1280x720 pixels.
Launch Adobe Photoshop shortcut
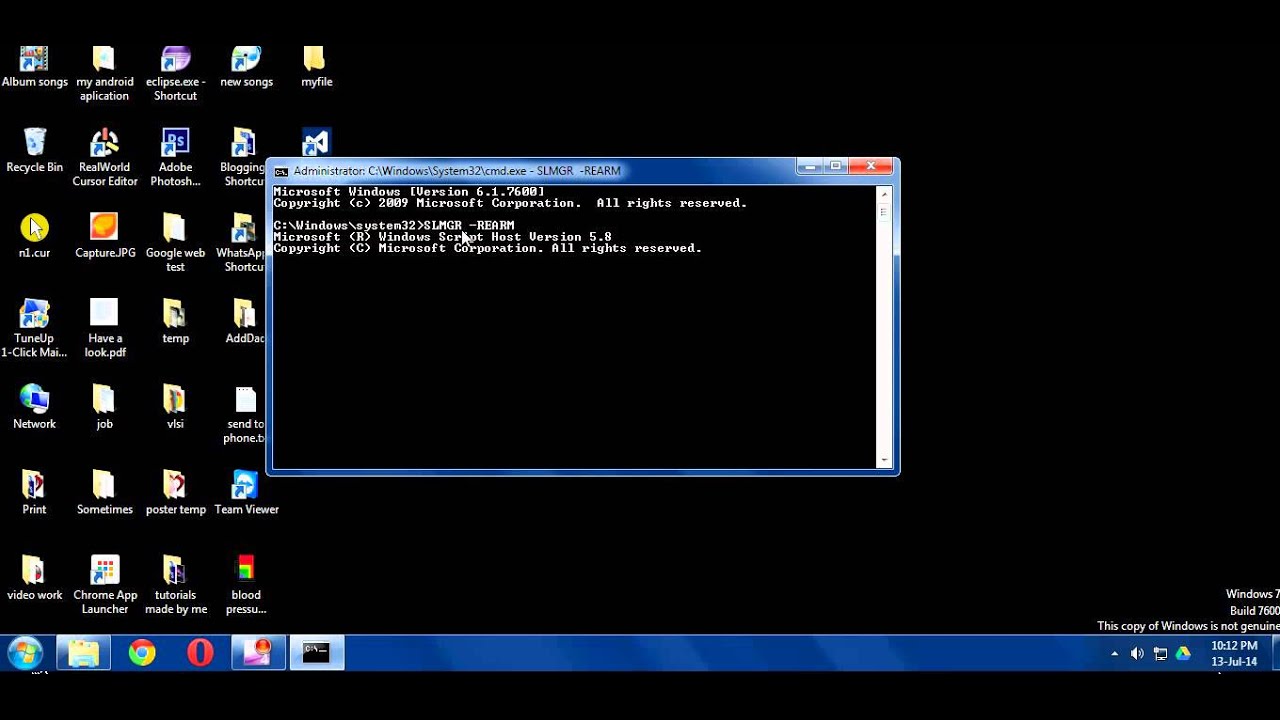(175, 159)
